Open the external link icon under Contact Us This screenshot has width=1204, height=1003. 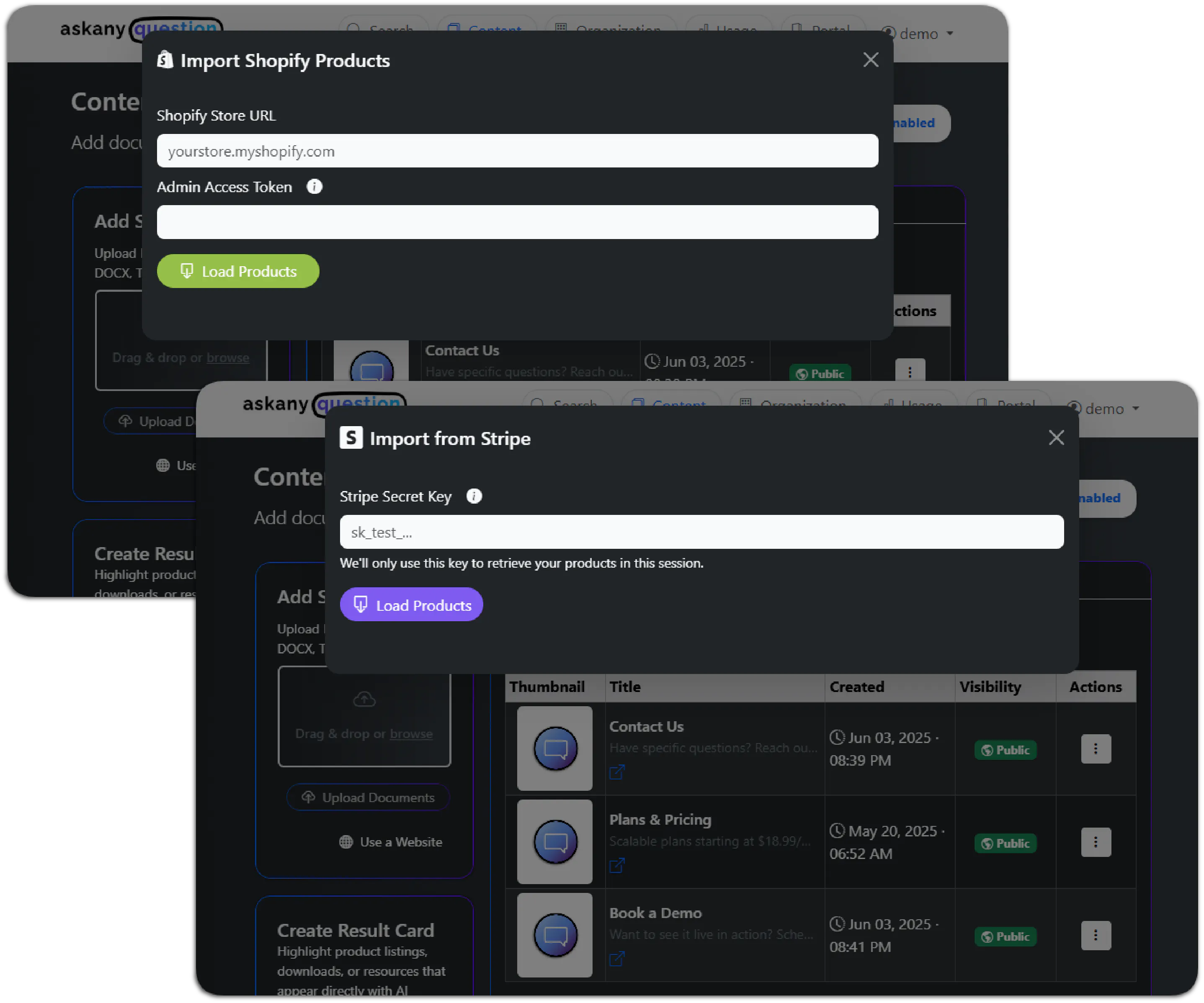click(x=617, y=772)
